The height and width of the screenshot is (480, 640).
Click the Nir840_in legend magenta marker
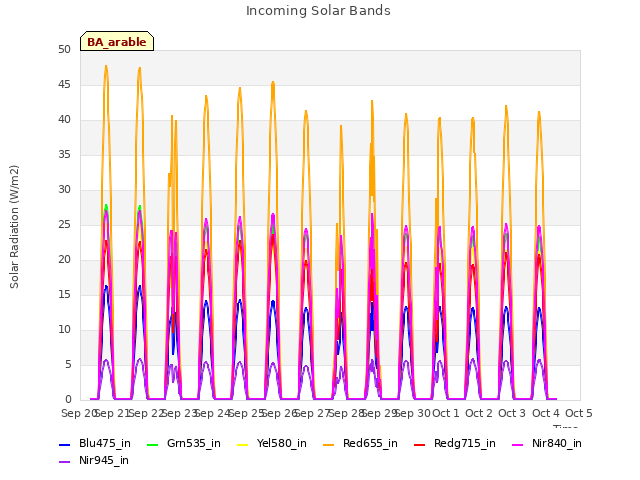pyautogui.click(x=518, y=445)
